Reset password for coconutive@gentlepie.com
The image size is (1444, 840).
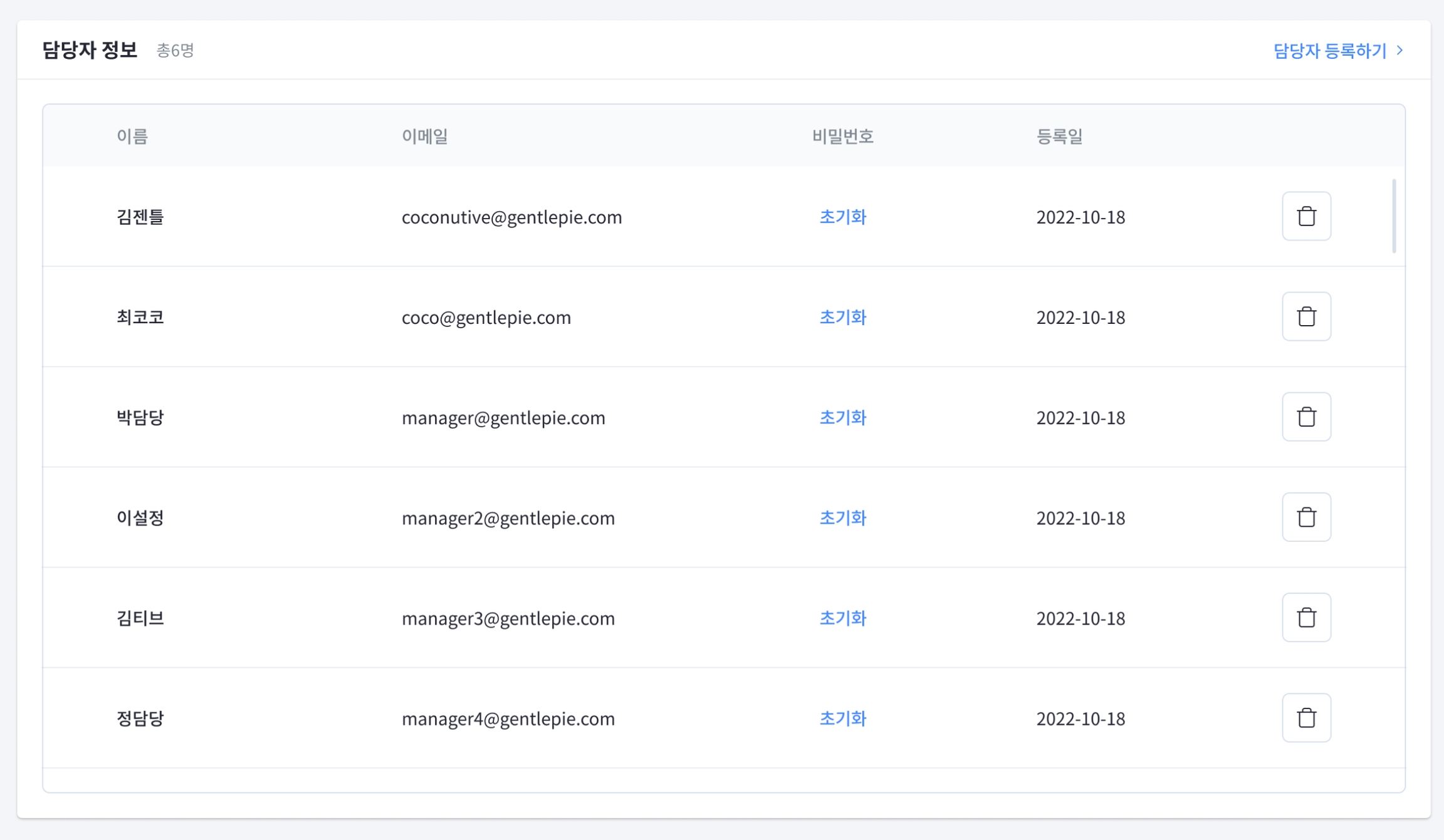pos(842,217)
